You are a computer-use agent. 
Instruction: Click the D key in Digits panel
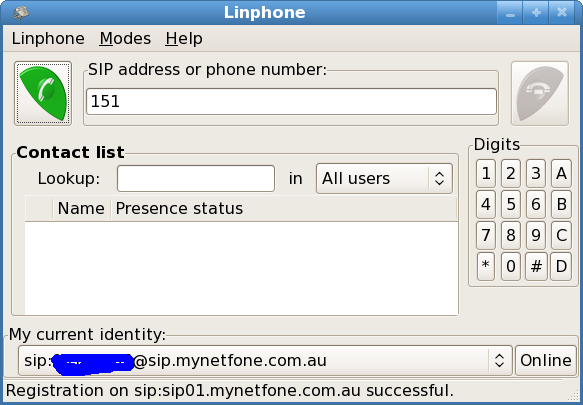[x=561, y=266]
